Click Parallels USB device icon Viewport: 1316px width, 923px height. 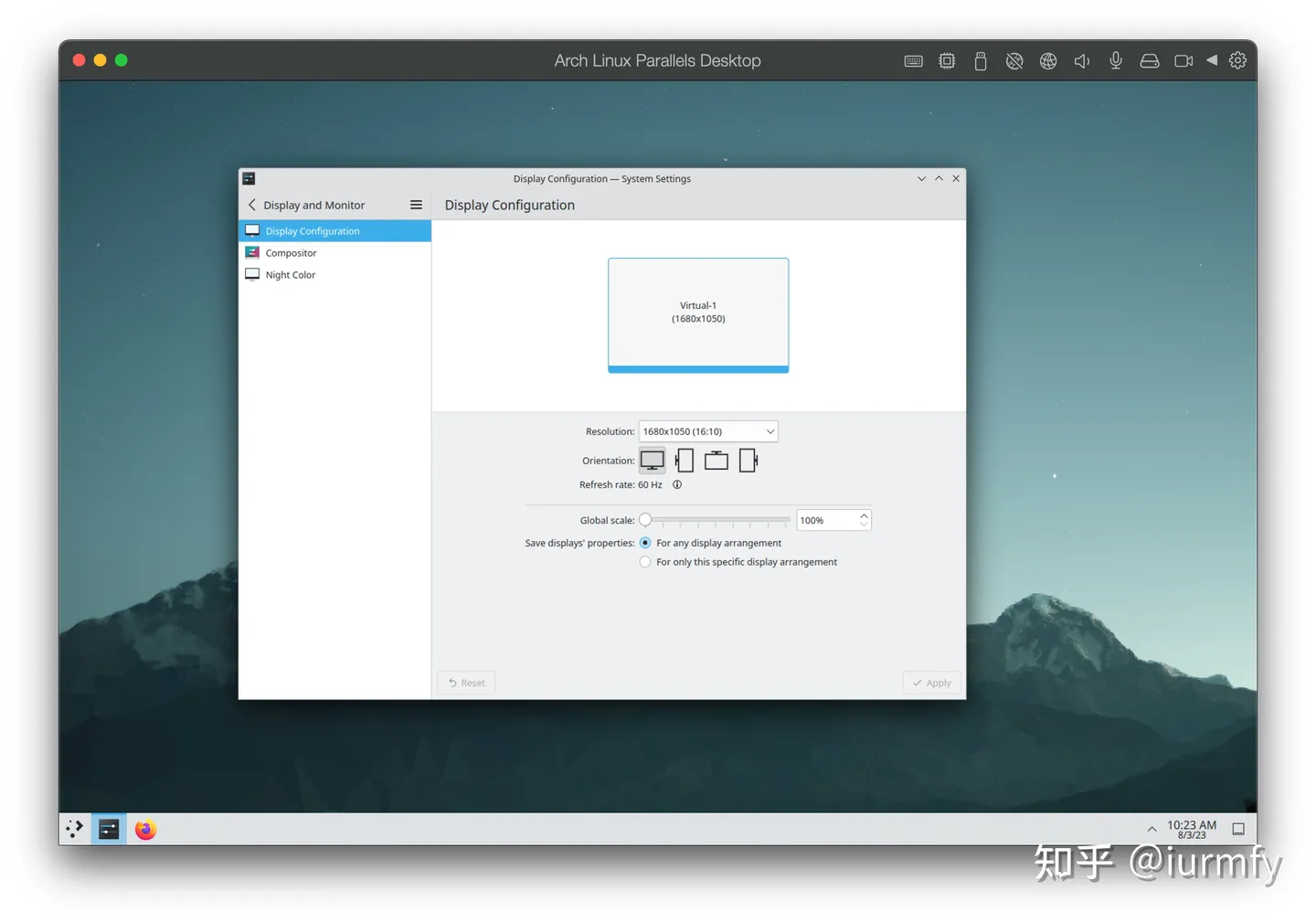tap(981, 61)
